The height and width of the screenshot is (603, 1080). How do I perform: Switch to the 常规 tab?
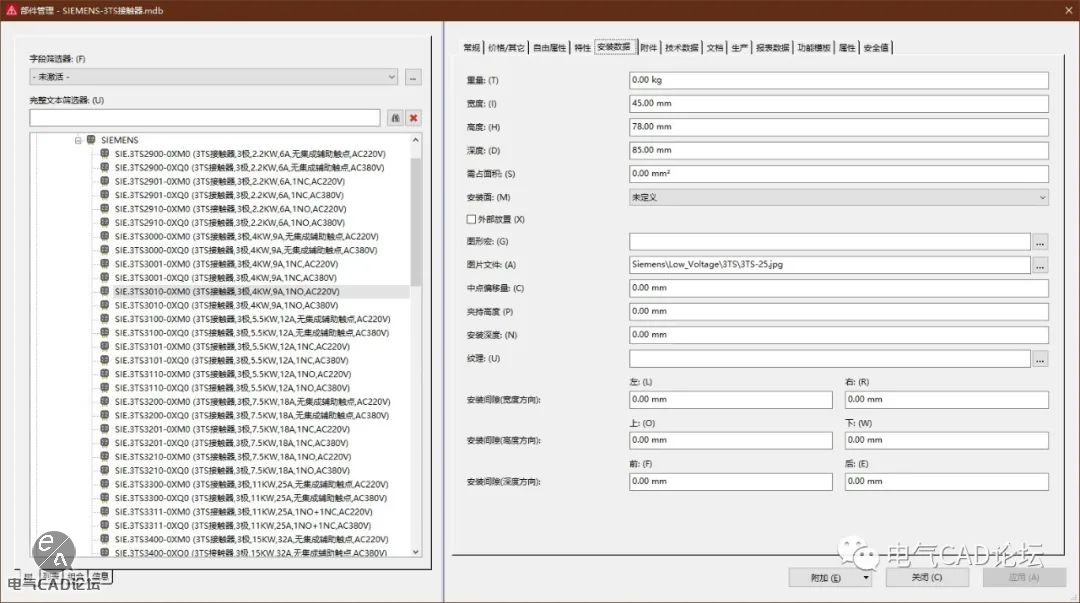472,47
